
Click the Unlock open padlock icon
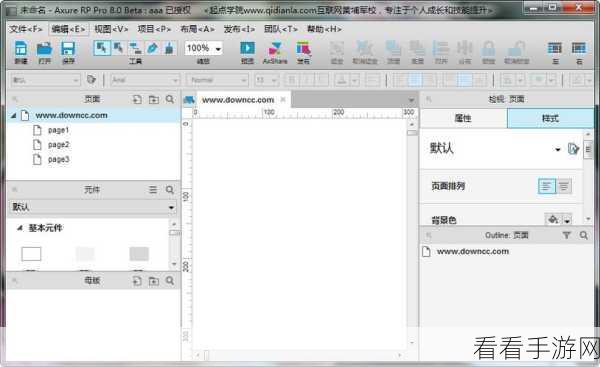516,49
